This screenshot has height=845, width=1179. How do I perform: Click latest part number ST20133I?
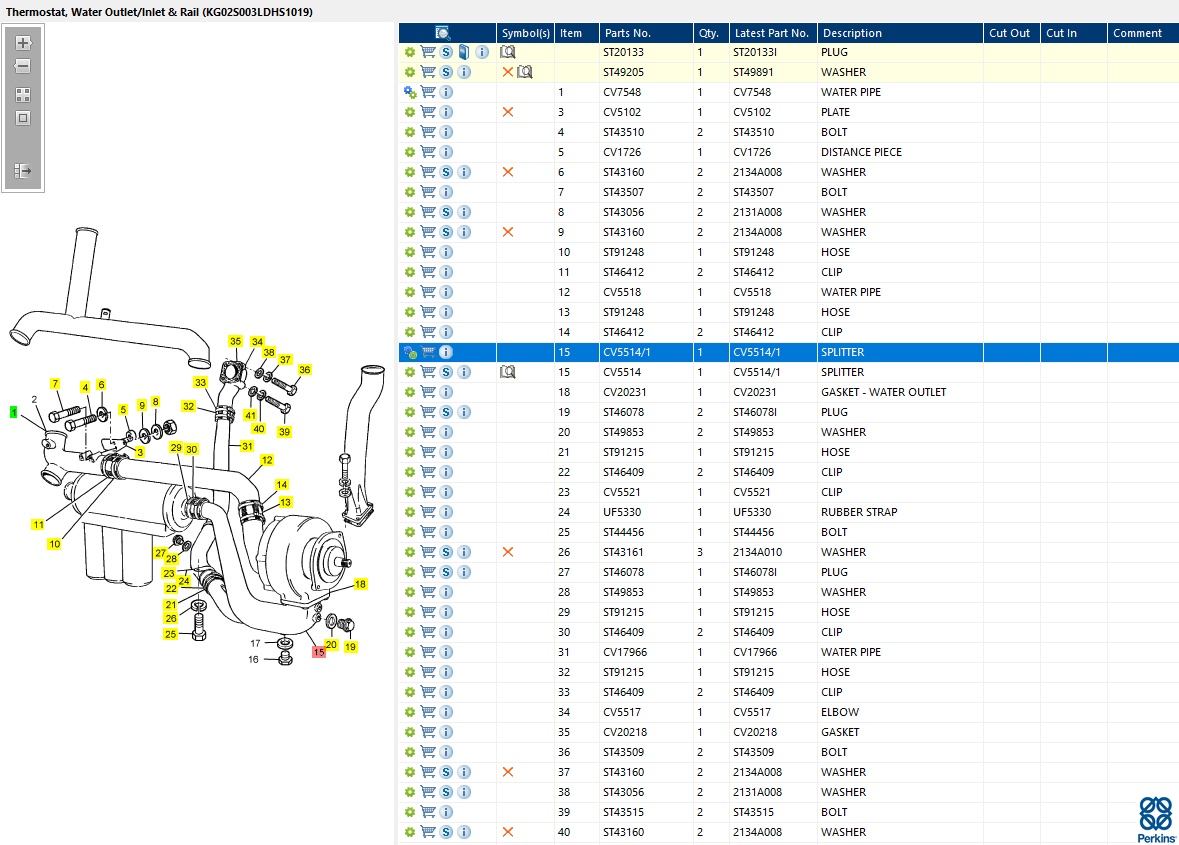point(755,52)
